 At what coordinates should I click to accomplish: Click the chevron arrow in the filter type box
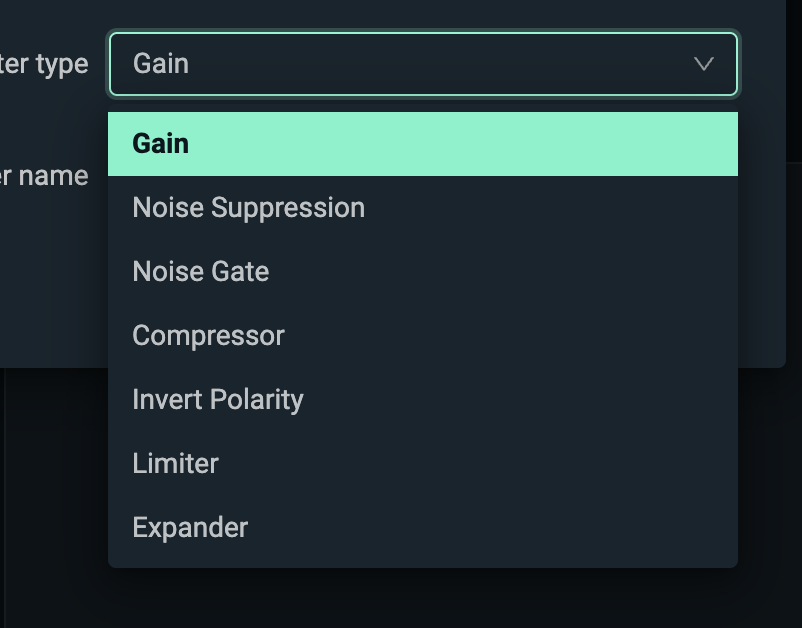pyautogui.click(x=703, y=64)
